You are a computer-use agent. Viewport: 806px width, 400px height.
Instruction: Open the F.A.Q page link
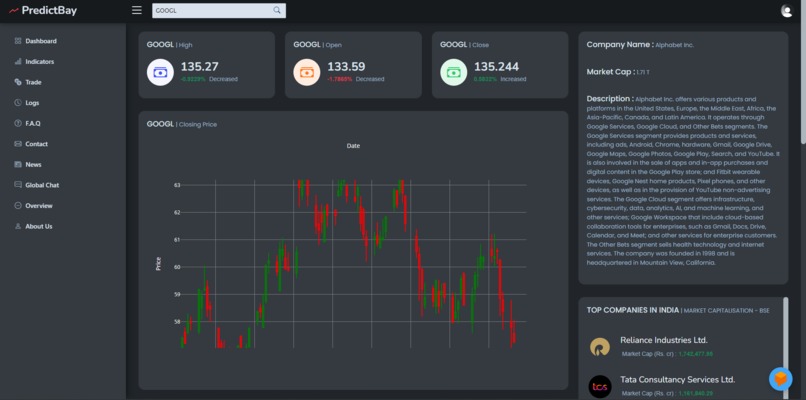(33, 123)
